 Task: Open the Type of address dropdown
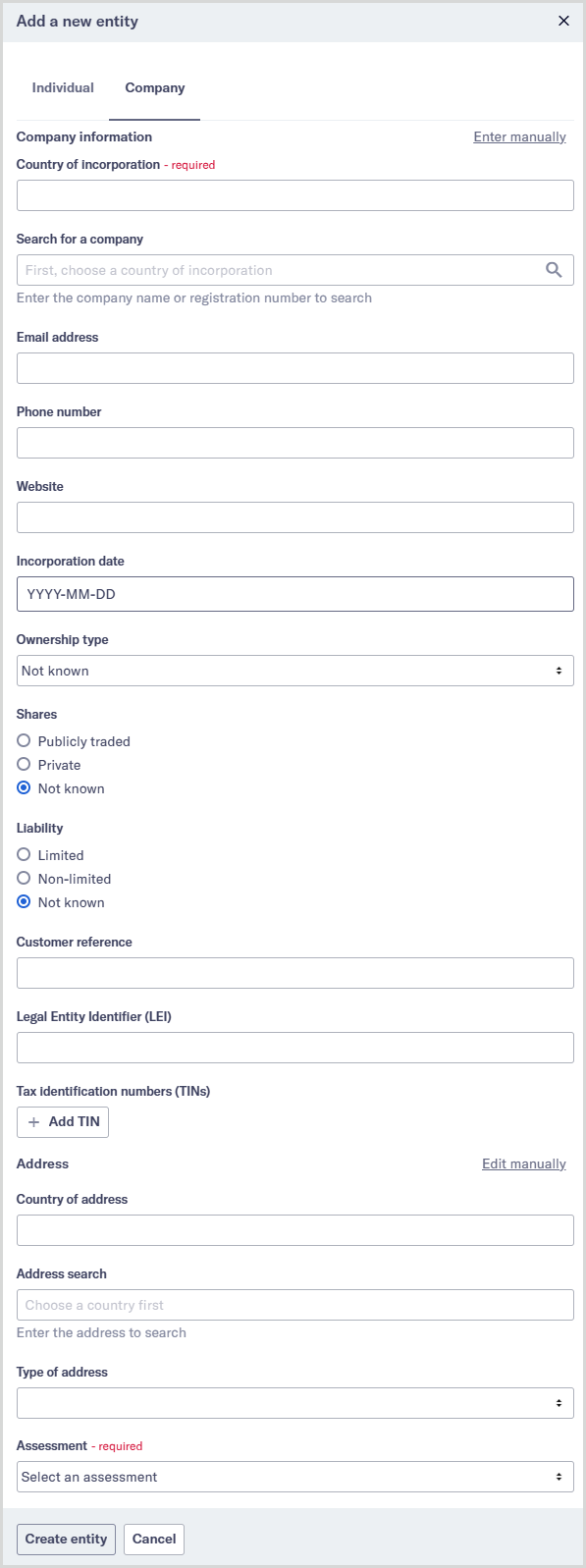[294, 1402]
